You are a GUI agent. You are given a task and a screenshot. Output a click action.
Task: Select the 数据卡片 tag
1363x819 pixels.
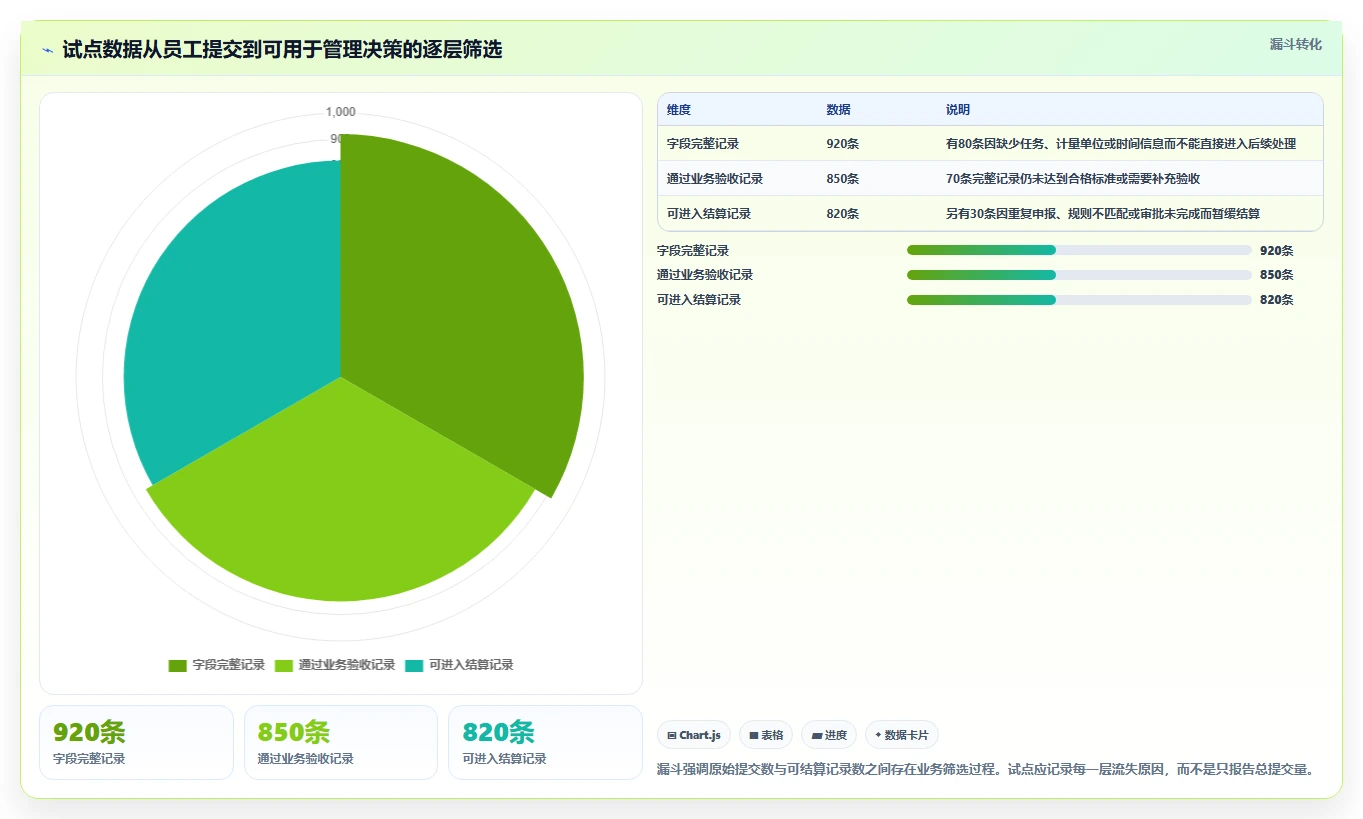pos(901,735)
